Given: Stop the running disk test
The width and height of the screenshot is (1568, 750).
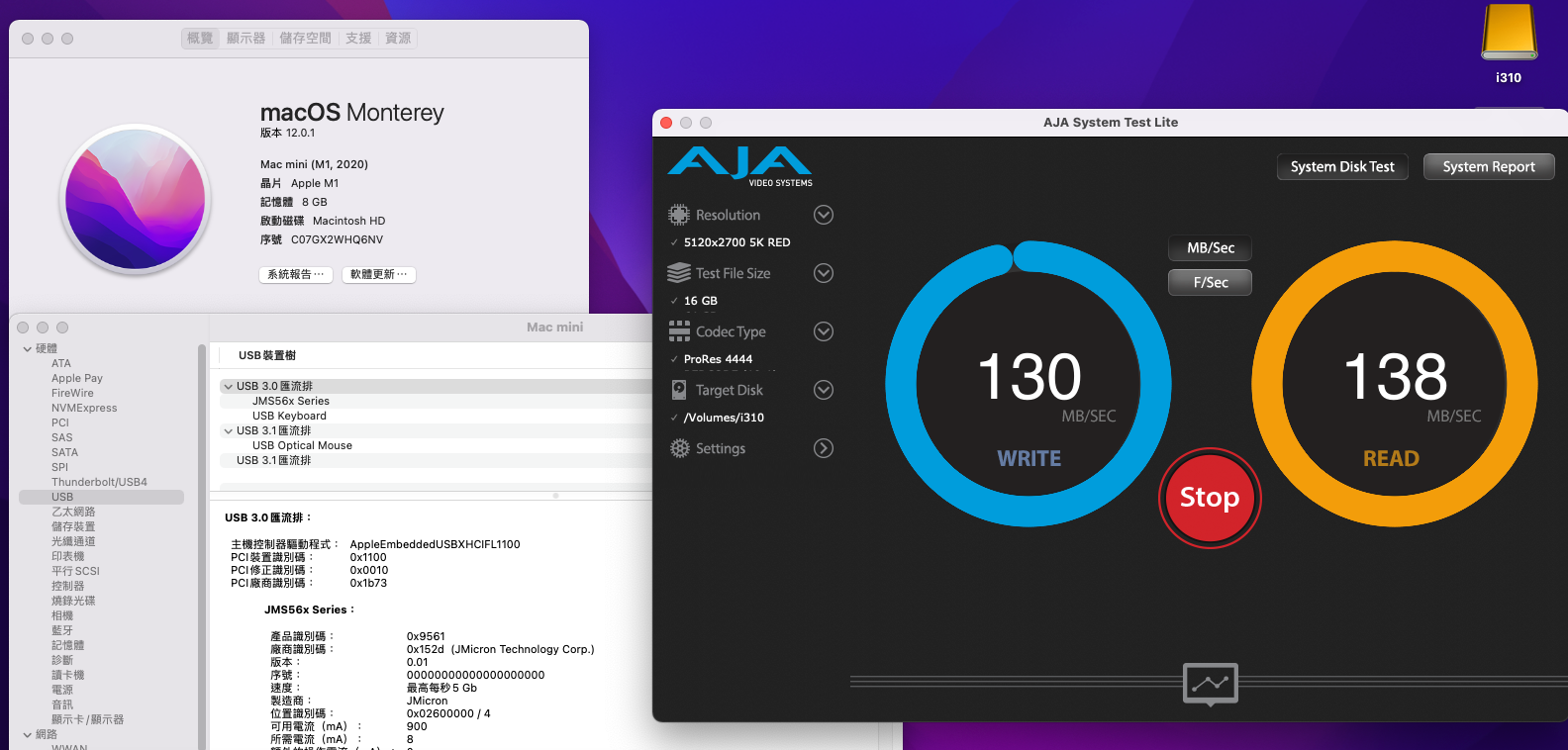Looking at the screenshot, I should pyautogui.click(x=1210, y=498).
